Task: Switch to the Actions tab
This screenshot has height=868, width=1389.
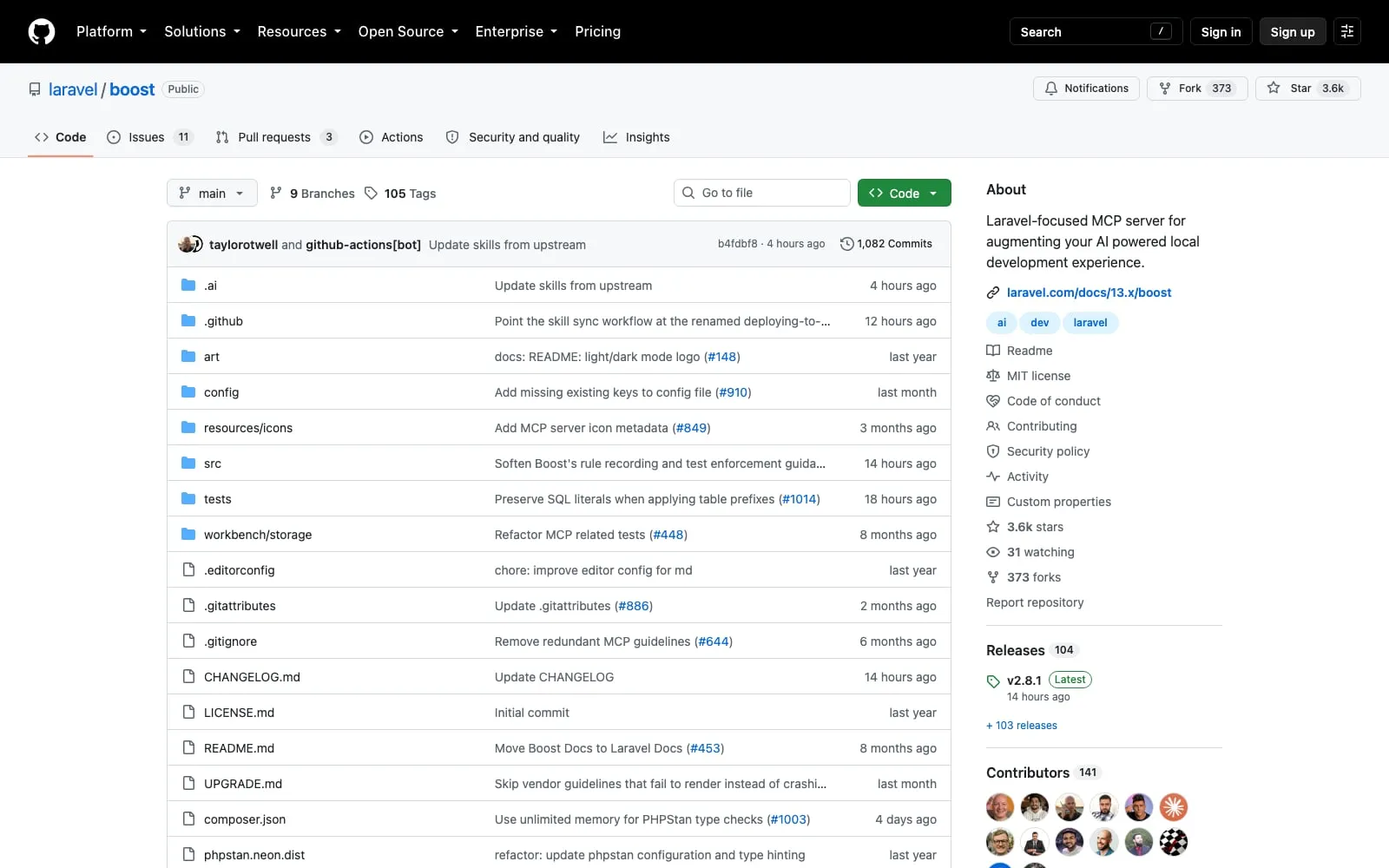Action: pyautogui.click(x=392, y=137)
